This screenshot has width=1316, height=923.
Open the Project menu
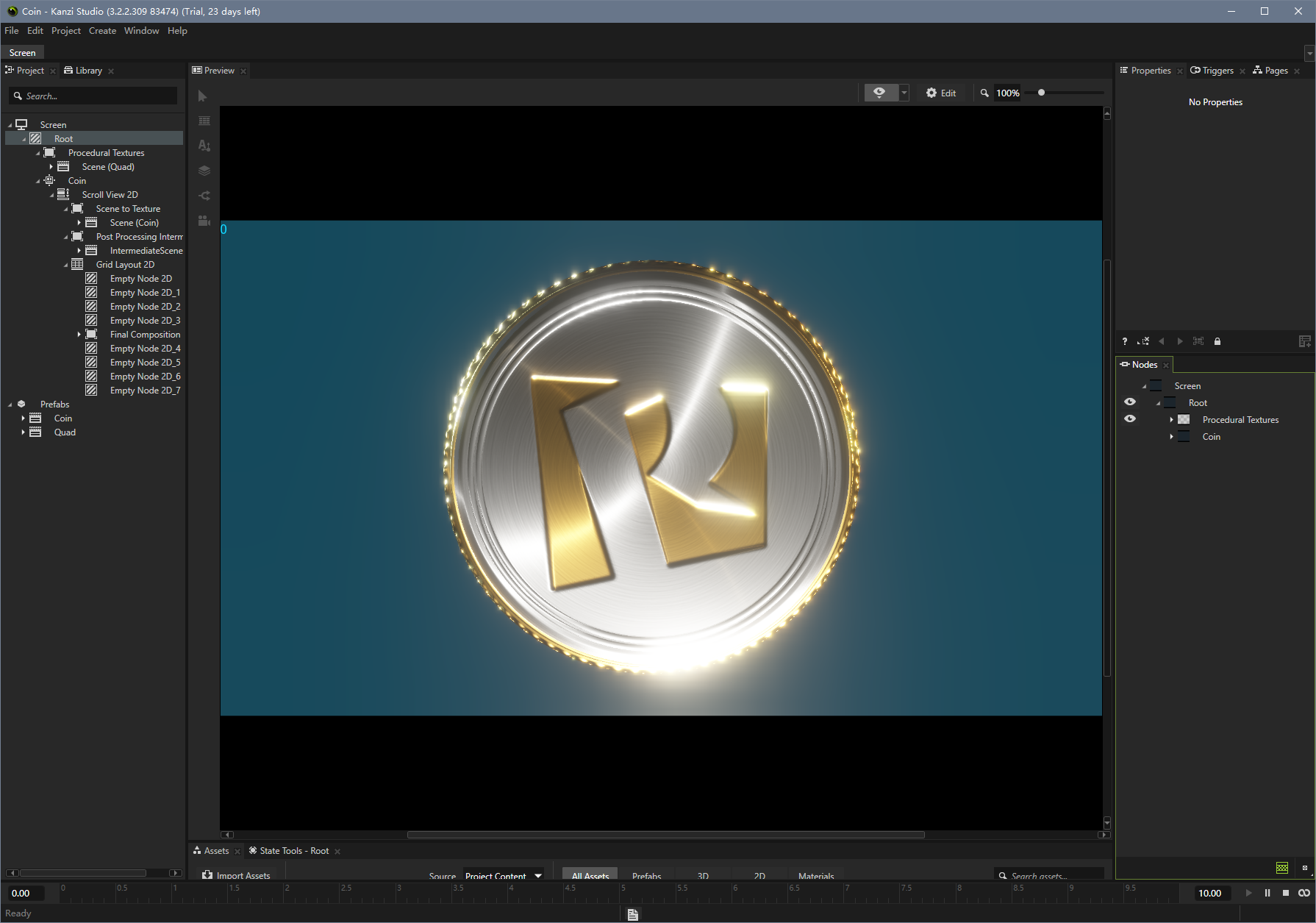coord(66,31)
